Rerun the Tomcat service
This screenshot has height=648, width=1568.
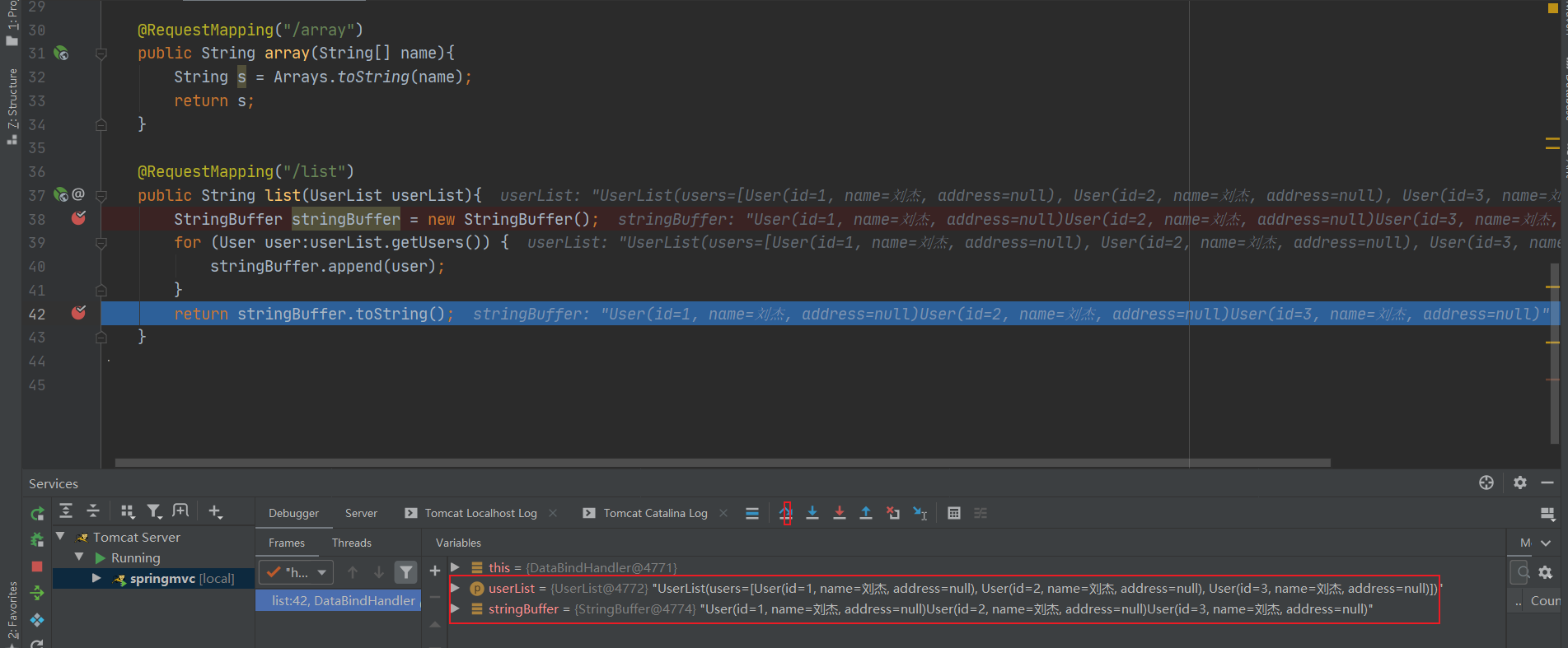pyautogui.click(x=37, y=514)
